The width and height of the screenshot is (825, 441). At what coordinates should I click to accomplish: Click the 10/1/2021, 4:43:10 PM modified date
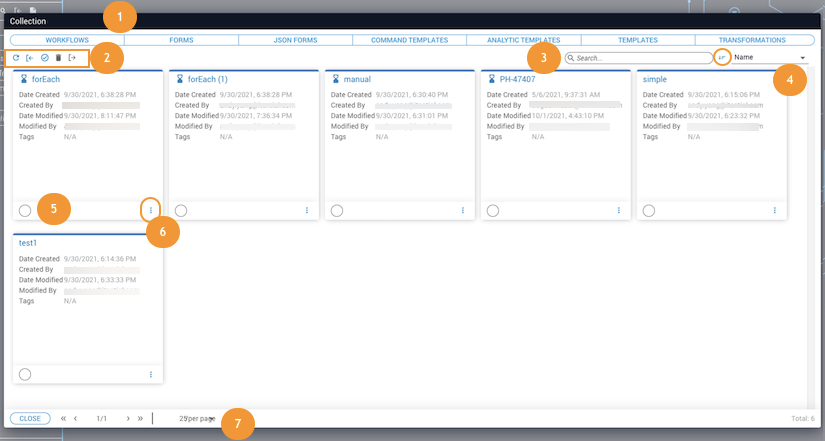(568, 116)
